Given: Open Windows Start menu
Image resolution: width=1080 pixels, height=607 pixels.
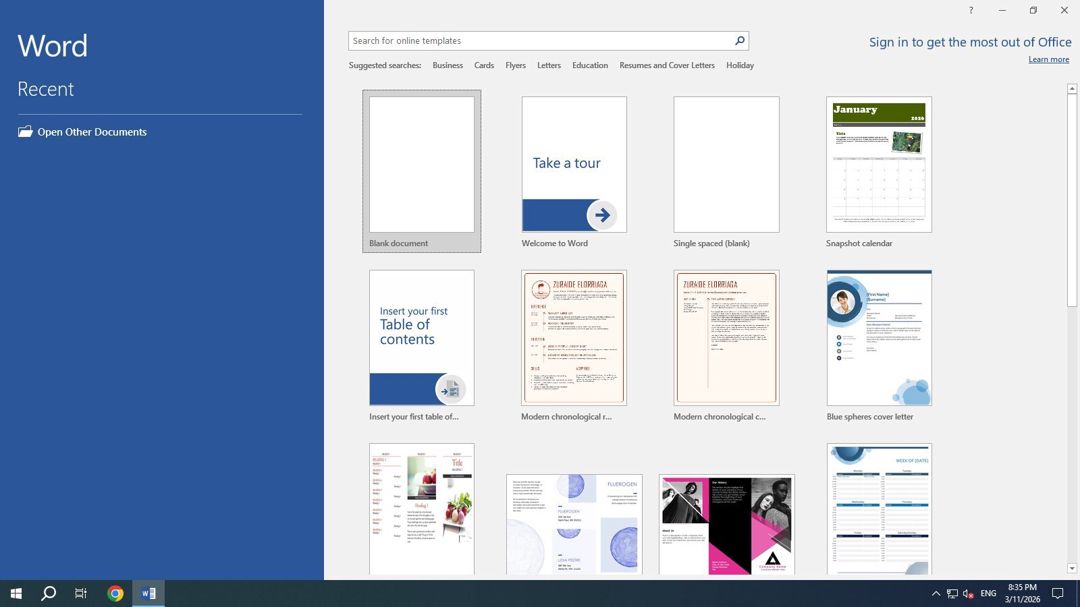Looking at the screenshot, I should click(16, 593).
